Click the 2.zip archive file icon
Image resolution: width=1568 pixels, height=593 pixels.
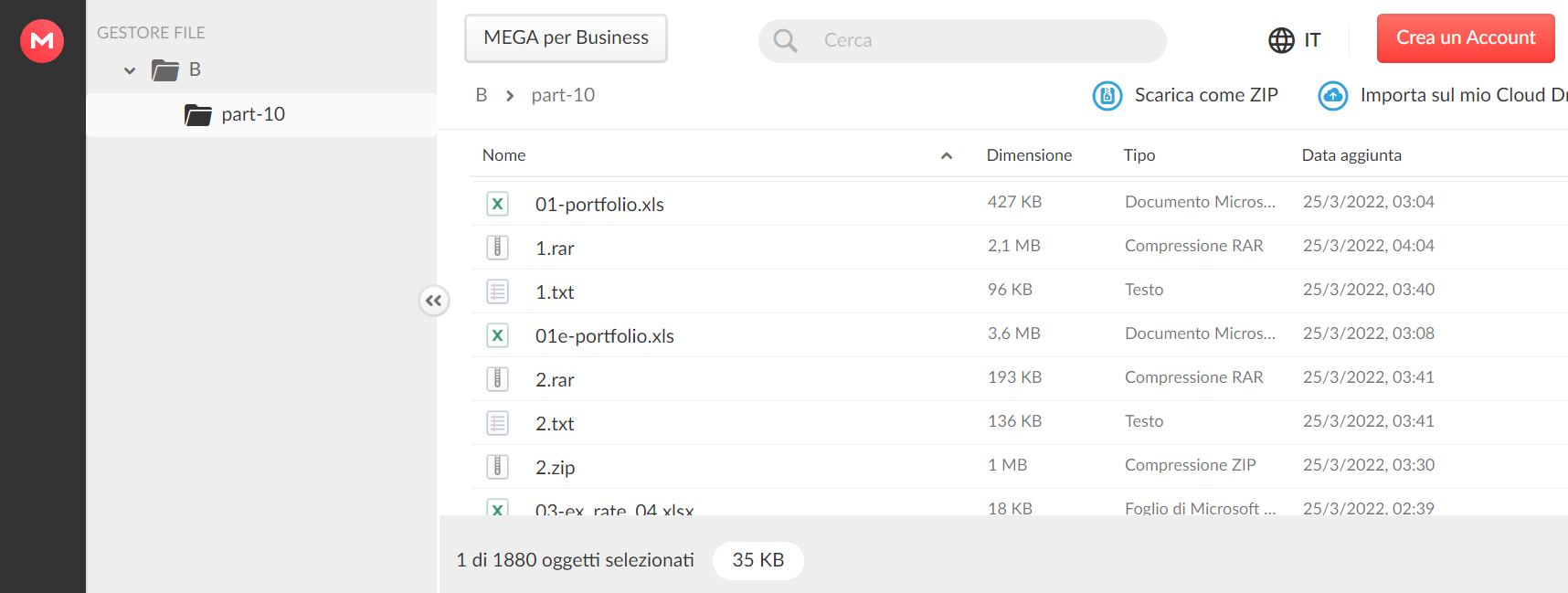point(497,467)
